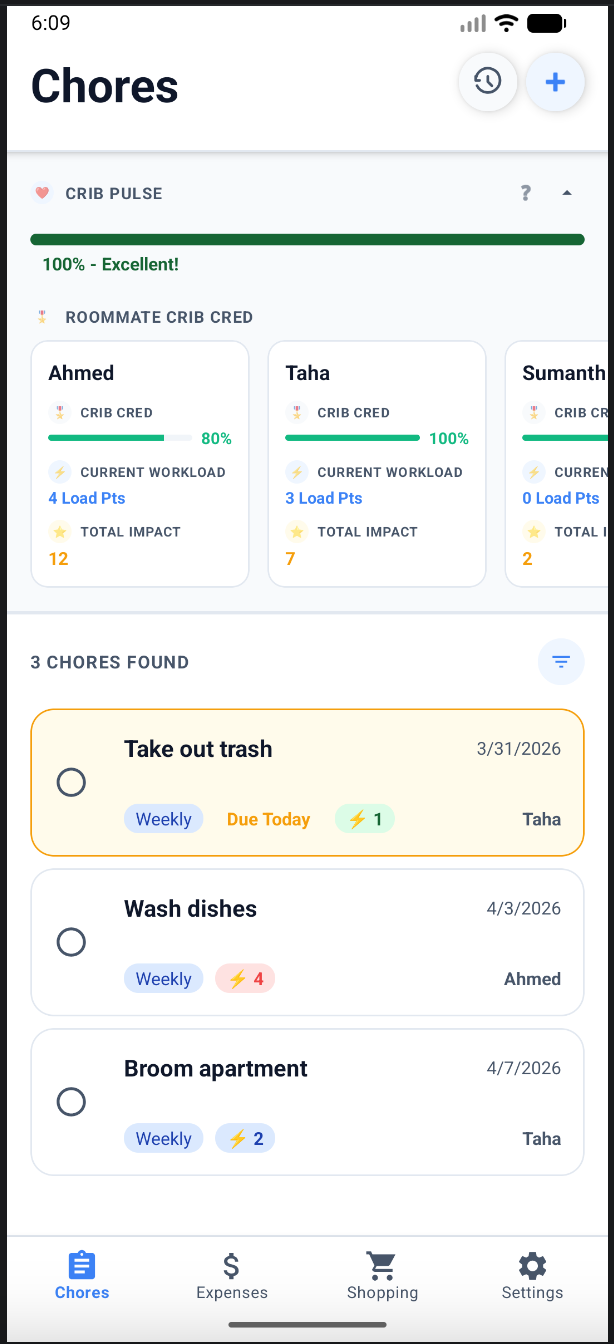614x1344 pixels.
Task: Tap the Weekly tag on Broom apartment
Action: (163, 1138)
